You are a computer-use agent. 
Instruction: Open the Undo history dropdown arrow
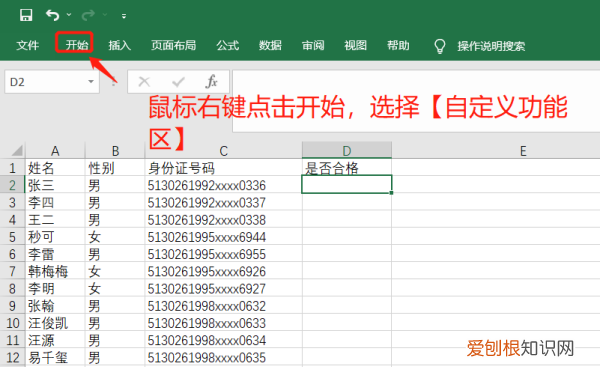(69, 15)
